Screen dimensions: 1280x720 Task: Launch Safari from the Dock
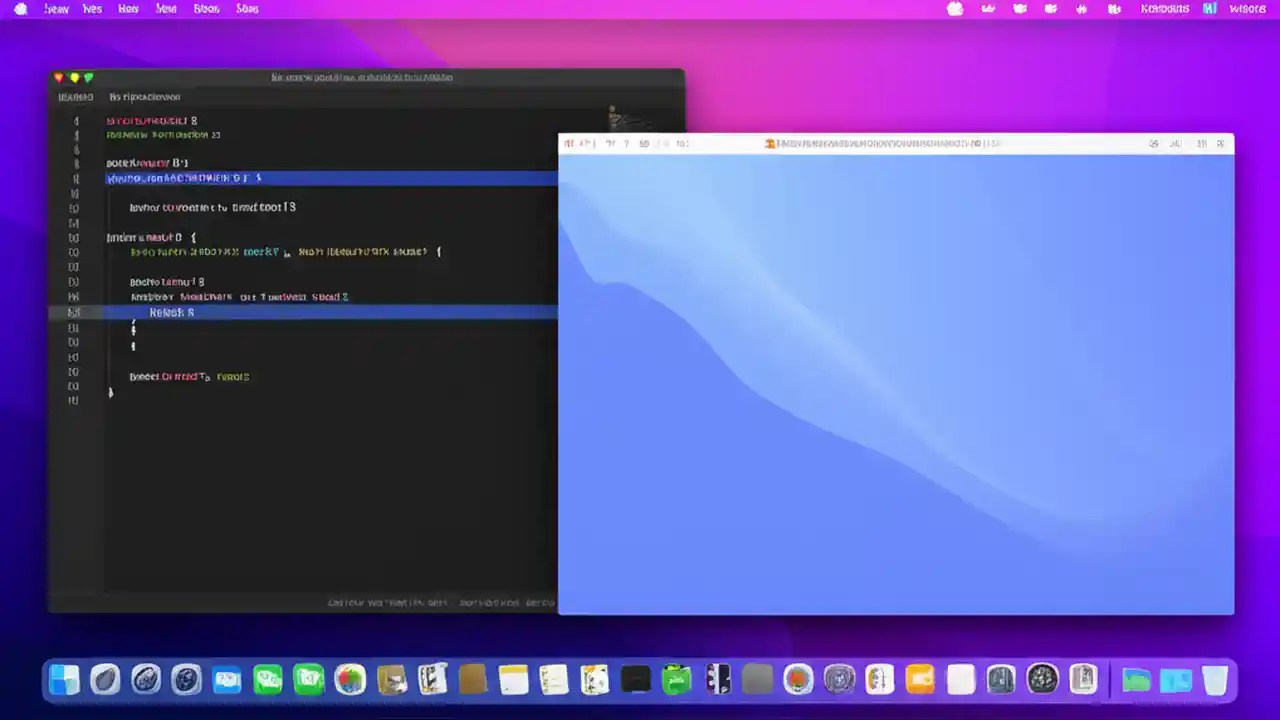pyautogui.click(x=146, y=680)
